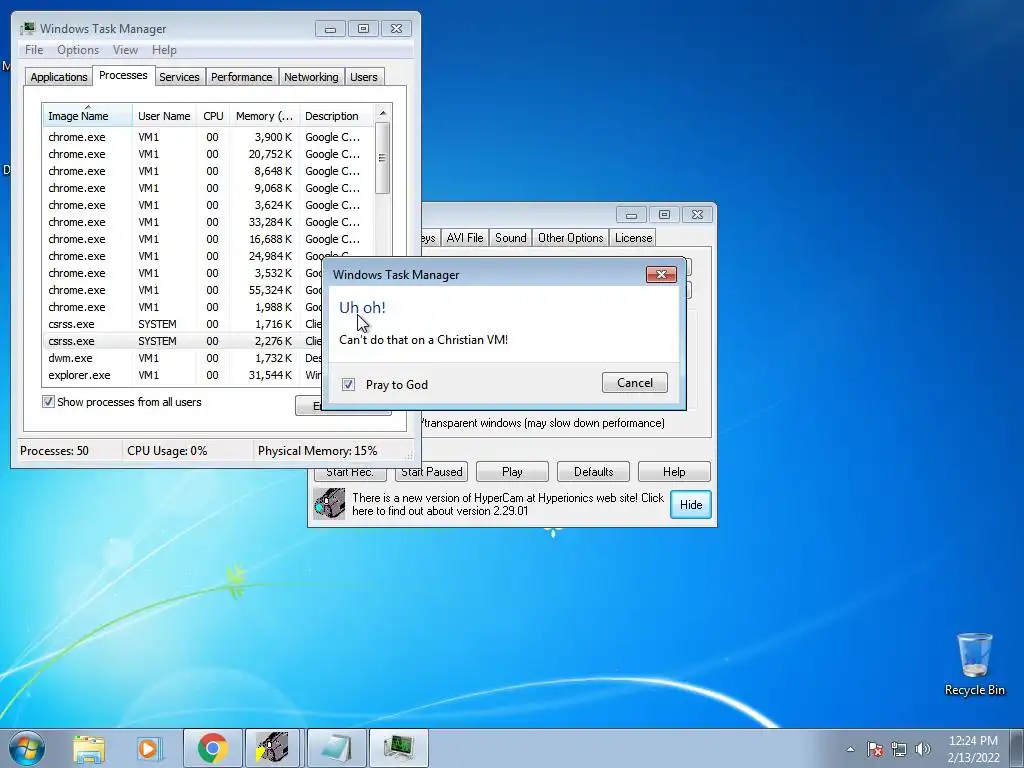Select chrome.exe row using 20,752 K
Viewport: 1024px width, 768px height.
pos(209,154)
